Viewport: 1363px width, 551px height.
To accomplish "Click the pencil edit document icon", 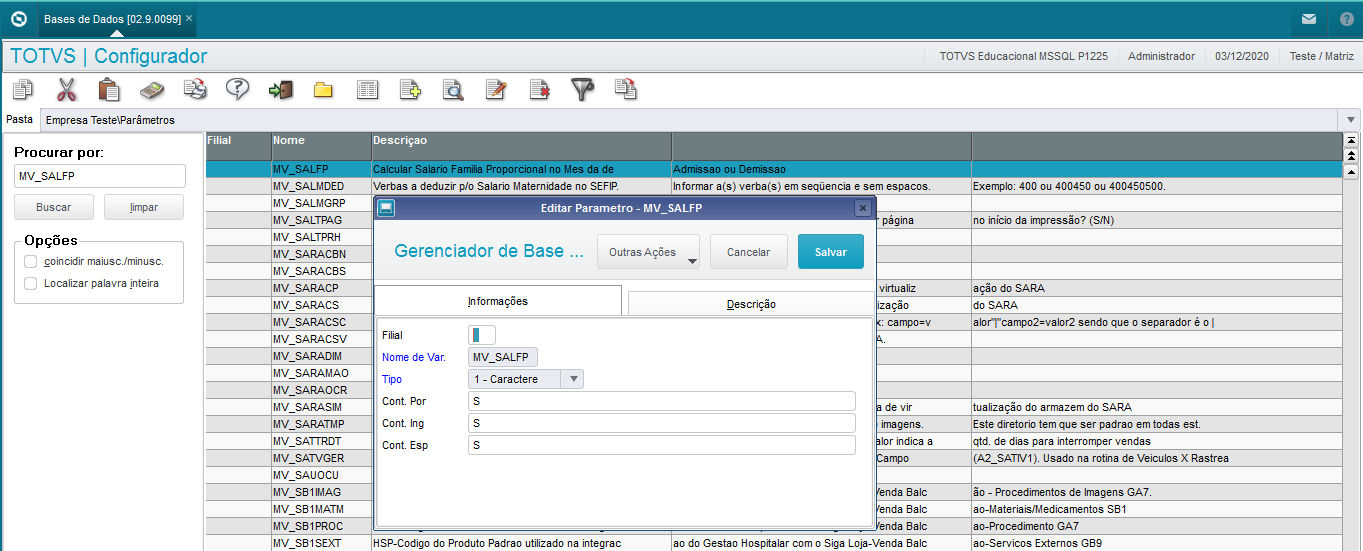I will click(x=496, y=89).
